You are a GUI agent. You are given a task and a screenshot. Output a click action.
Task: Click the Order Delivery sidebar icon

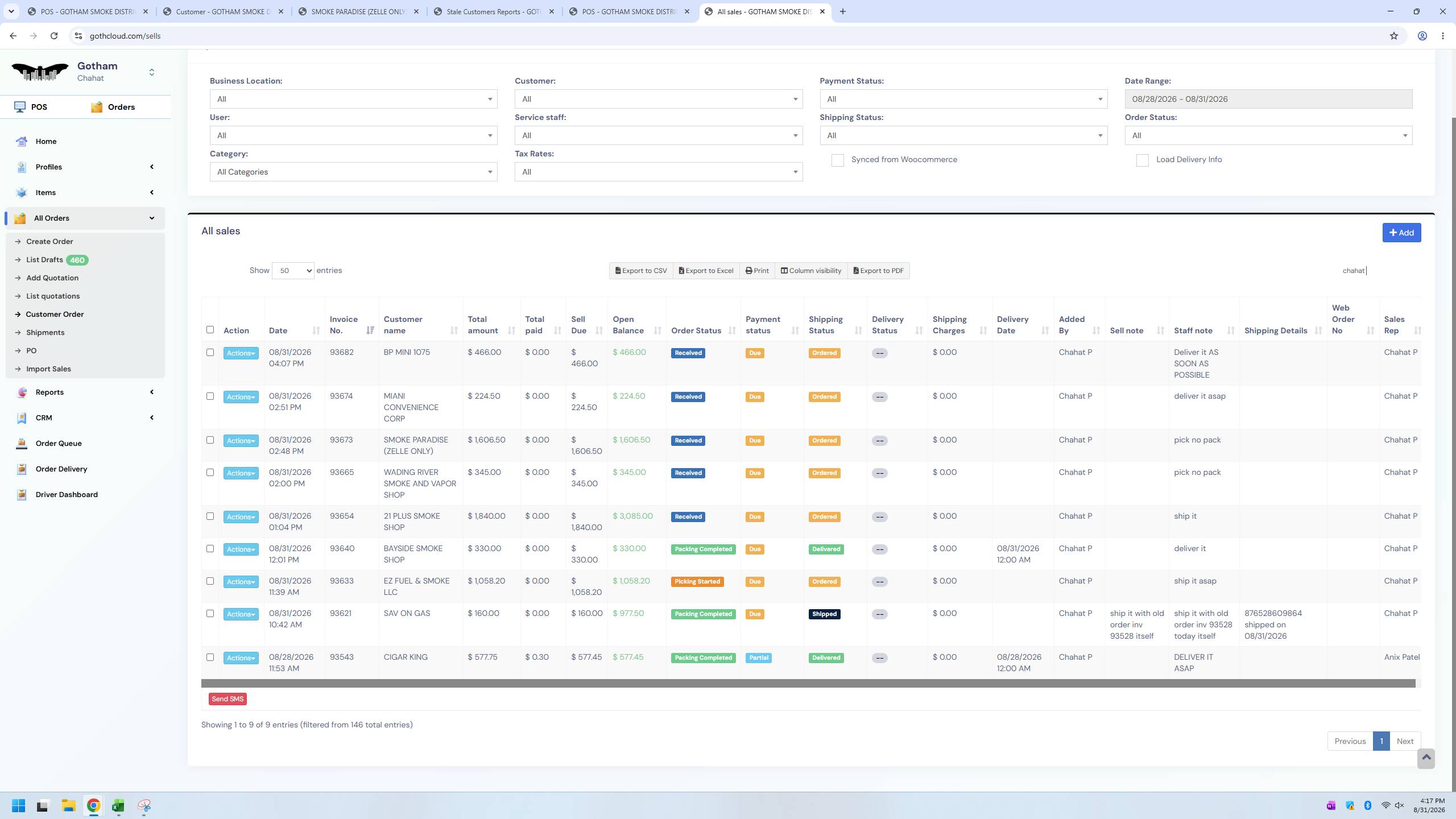click(22, 469)
